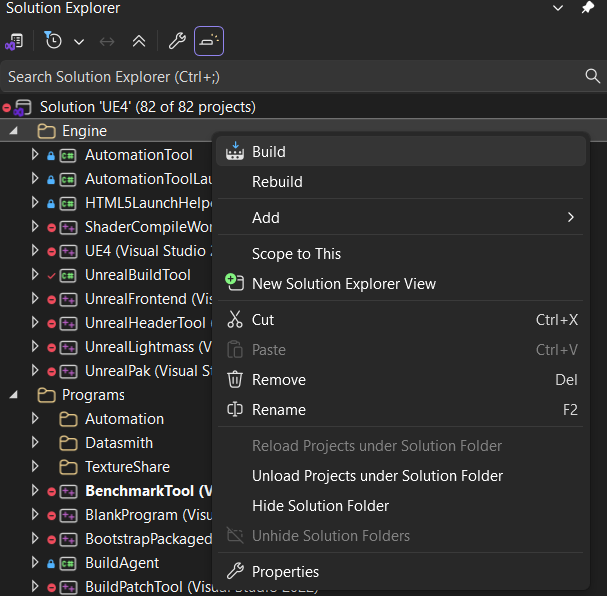Select the UE4 (Visual Studio) project
The height and width of the screenshot is (596, 607).
pos(149,251)
